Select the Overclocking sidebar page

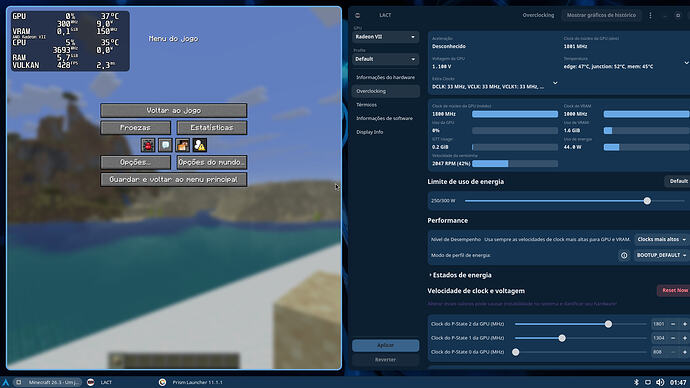[x=385, y=91]
